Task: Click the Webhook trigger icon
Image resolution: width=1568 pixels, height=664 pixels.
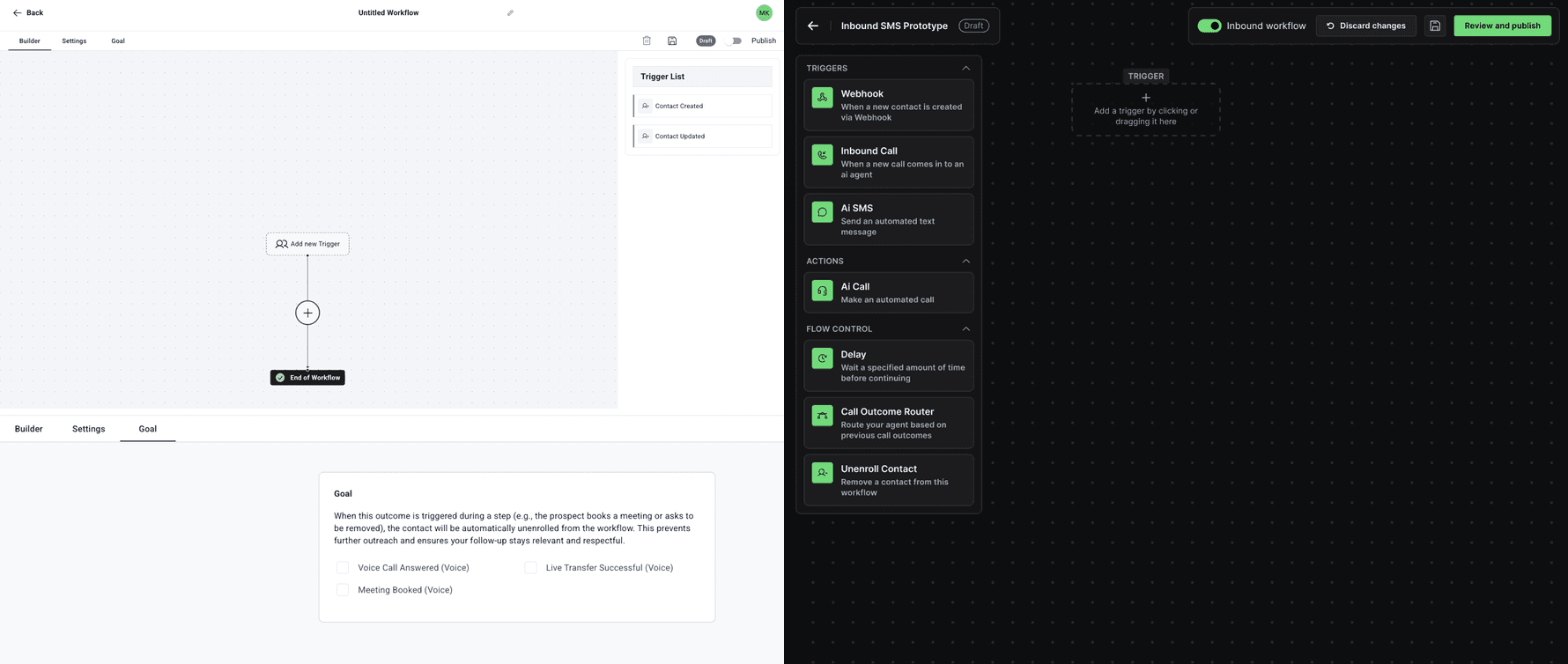Action: 822,98
